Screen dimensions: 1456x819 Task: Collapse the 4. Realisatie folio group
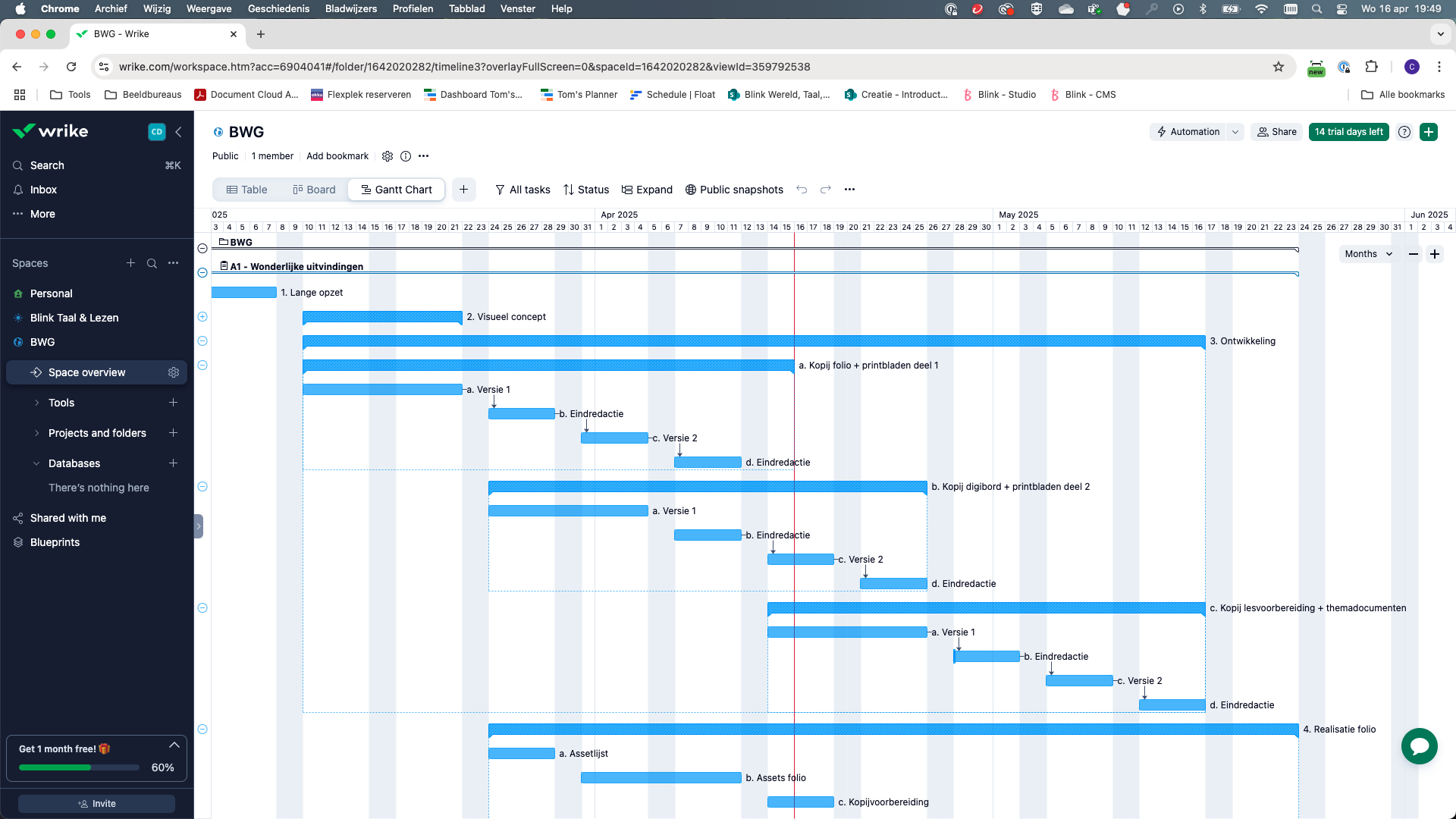202,730
